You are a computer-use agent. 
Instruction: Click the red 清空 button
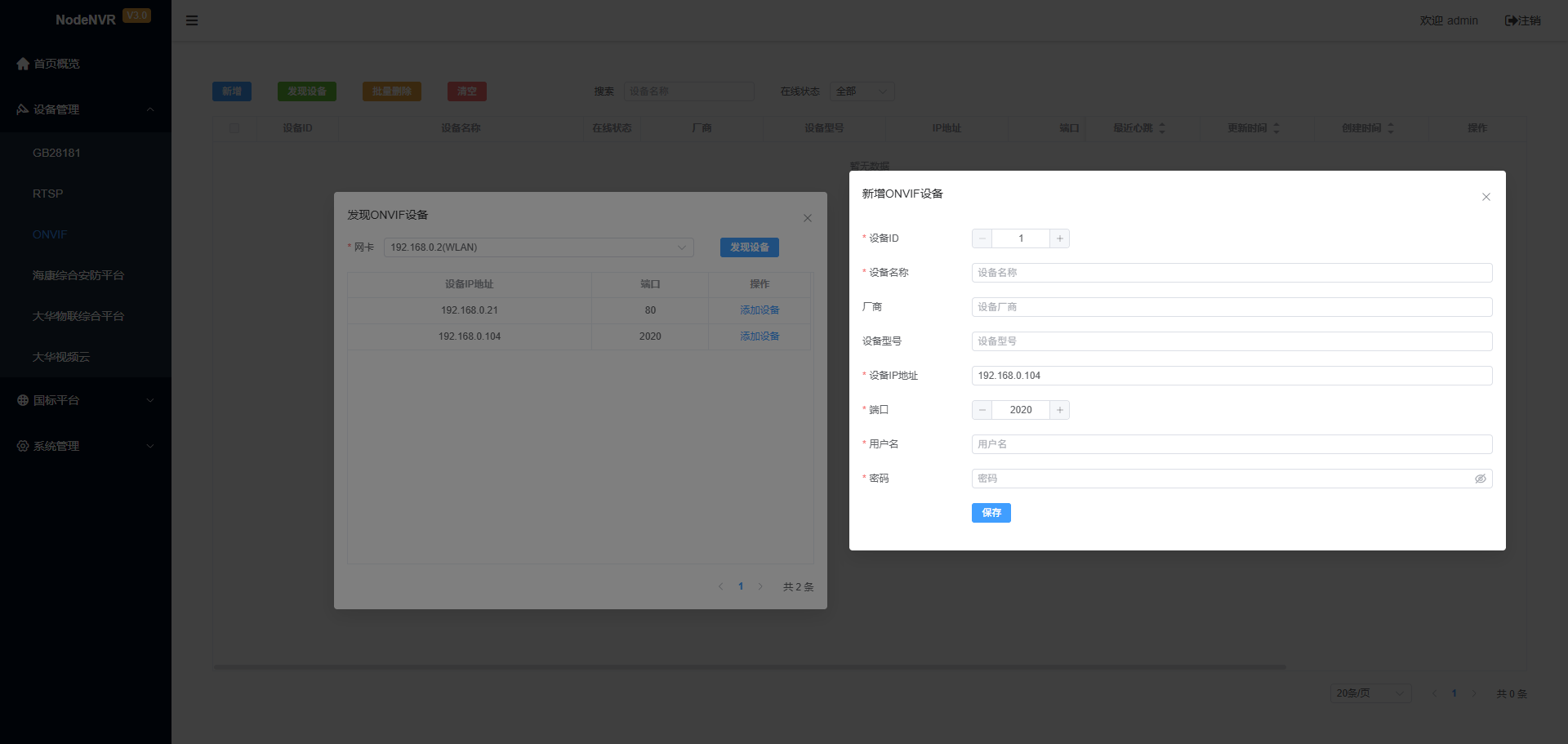(467, 91)
